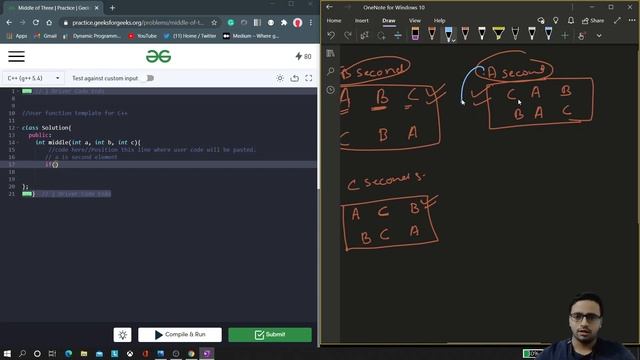The image size is (640, 360).
Task: Reset code with the editor reset icon
Action: point(294,78)
